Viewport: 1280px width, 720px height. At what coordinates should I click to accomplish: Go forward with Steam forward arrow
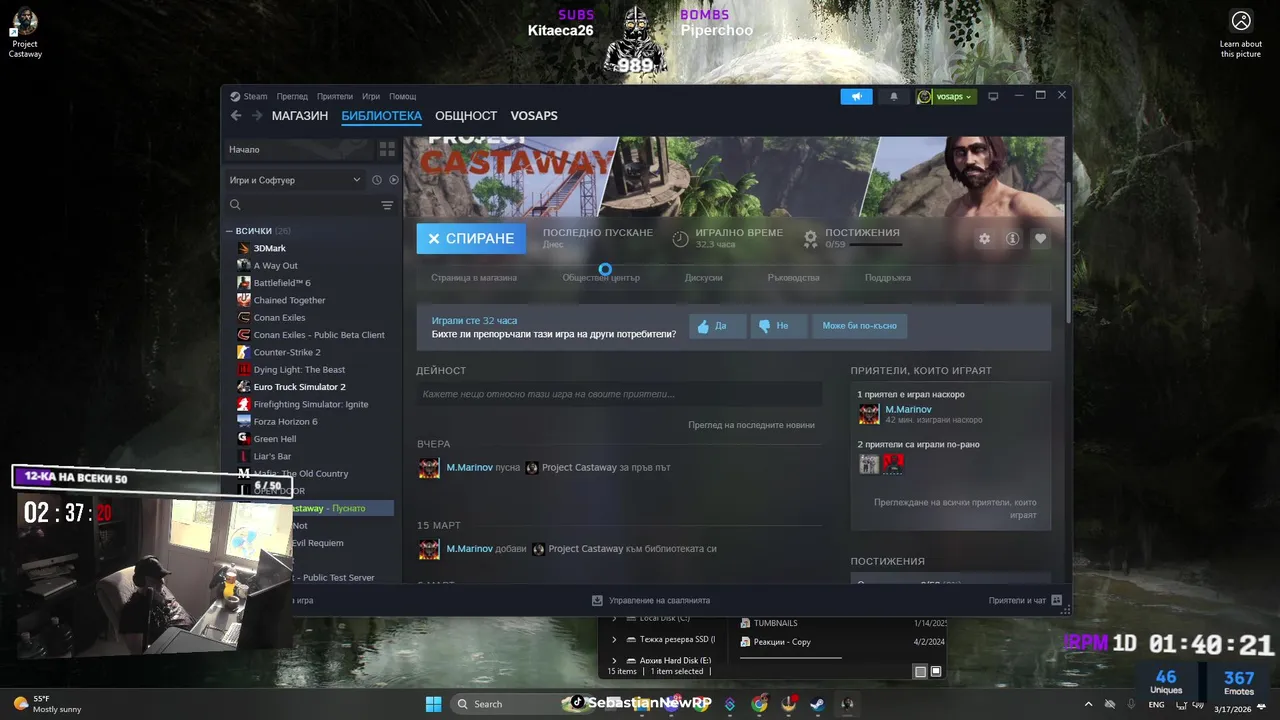coord(257,116)
